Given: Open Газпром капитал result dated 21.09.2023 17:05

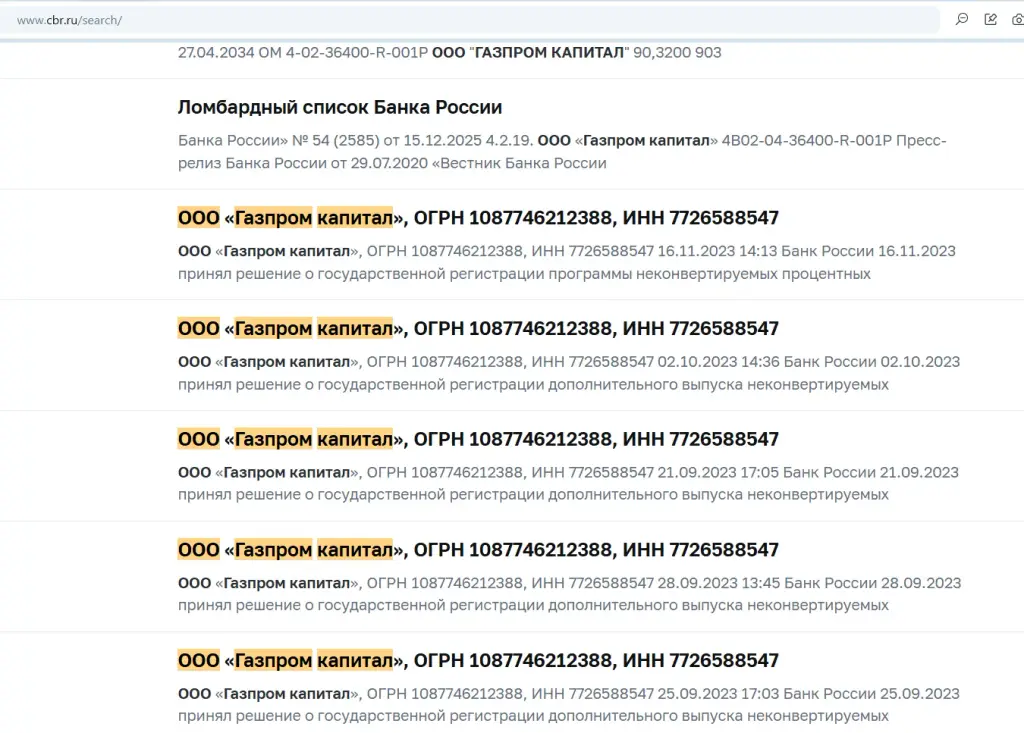Looking at the screenshot, I should pyautogui.click(x=478, y=439).
